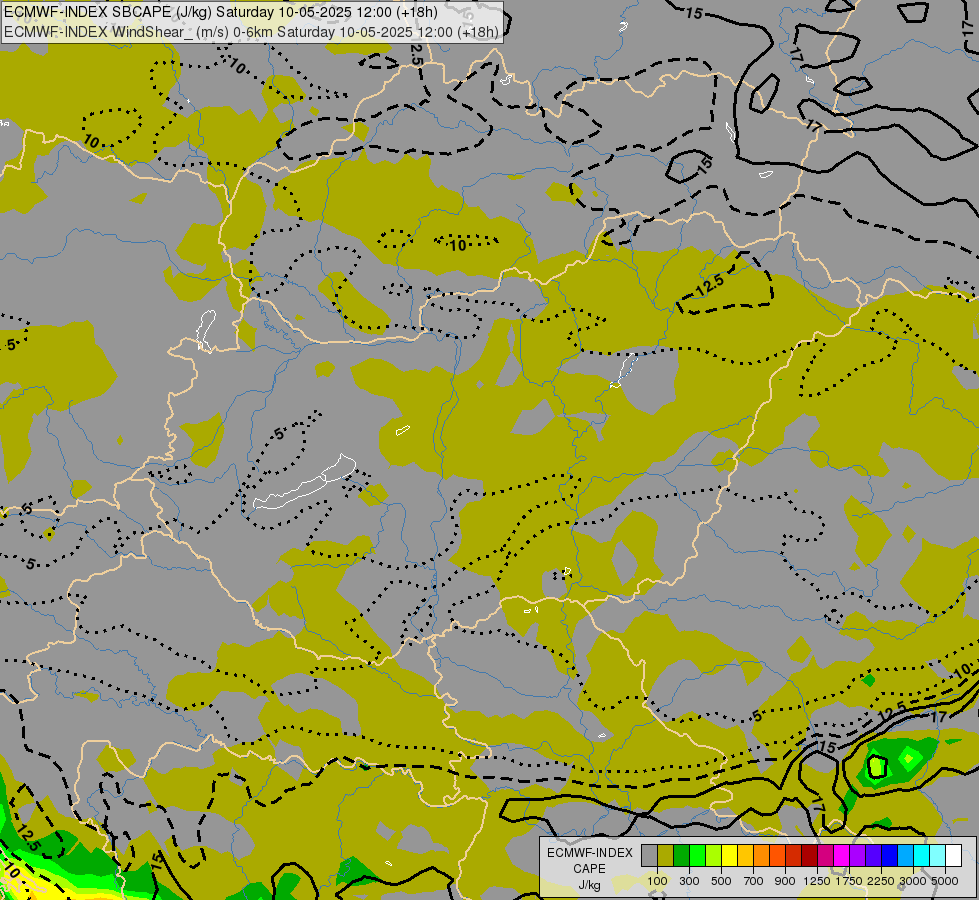The height and width of the screenshot is (900, 979).
Task: Click the bright green legend swatch
Action: [x=697, y=856]
